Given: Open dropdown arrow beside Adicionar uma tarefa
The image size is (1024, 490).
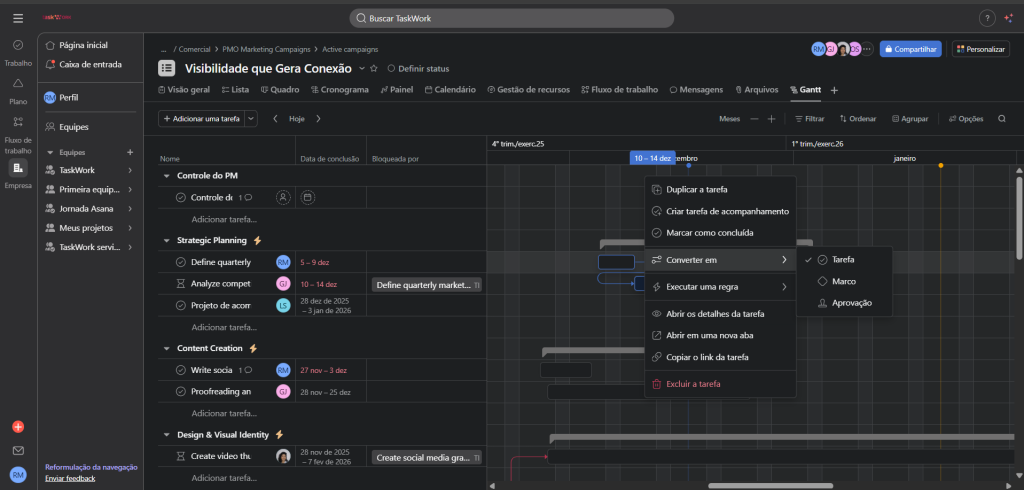Looking at the screenshot, I should [x=251, y=119].
